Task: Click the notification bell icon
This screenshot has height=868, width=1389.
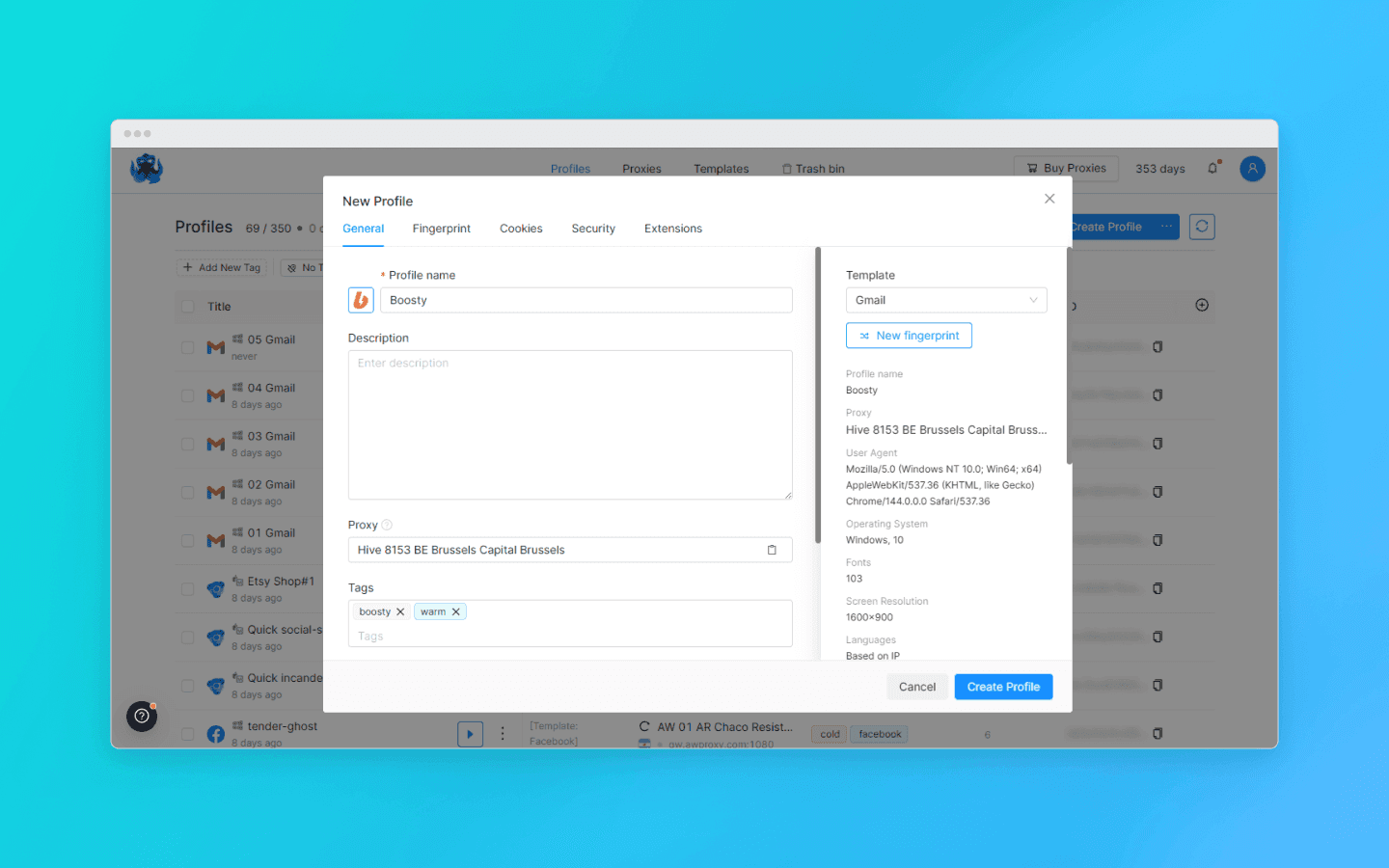Action: point(1212,168)
